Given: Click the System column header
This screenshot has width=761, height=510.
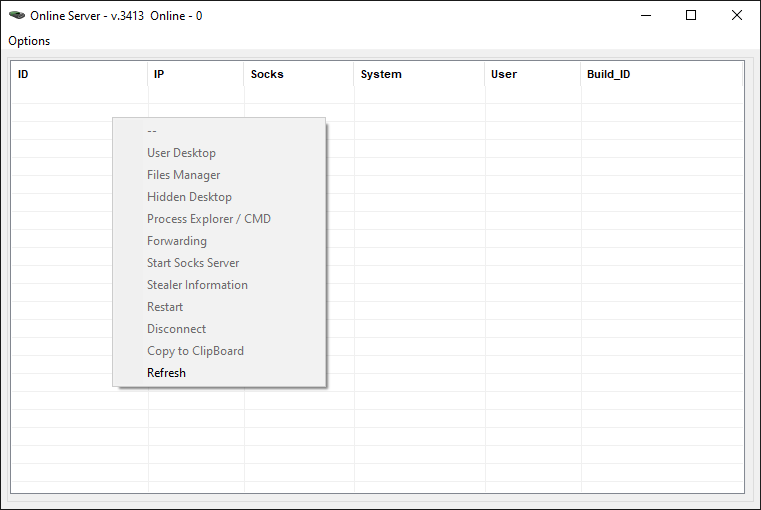Looking at the screenshot, I should [419, 74].
